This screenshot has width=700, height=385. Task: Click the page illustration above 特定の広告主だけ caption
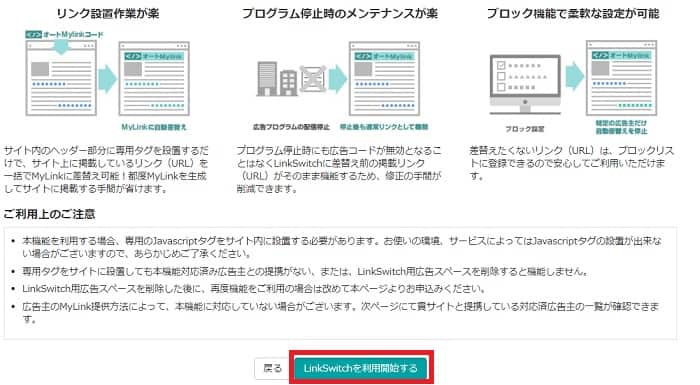[x=621, y=78]
